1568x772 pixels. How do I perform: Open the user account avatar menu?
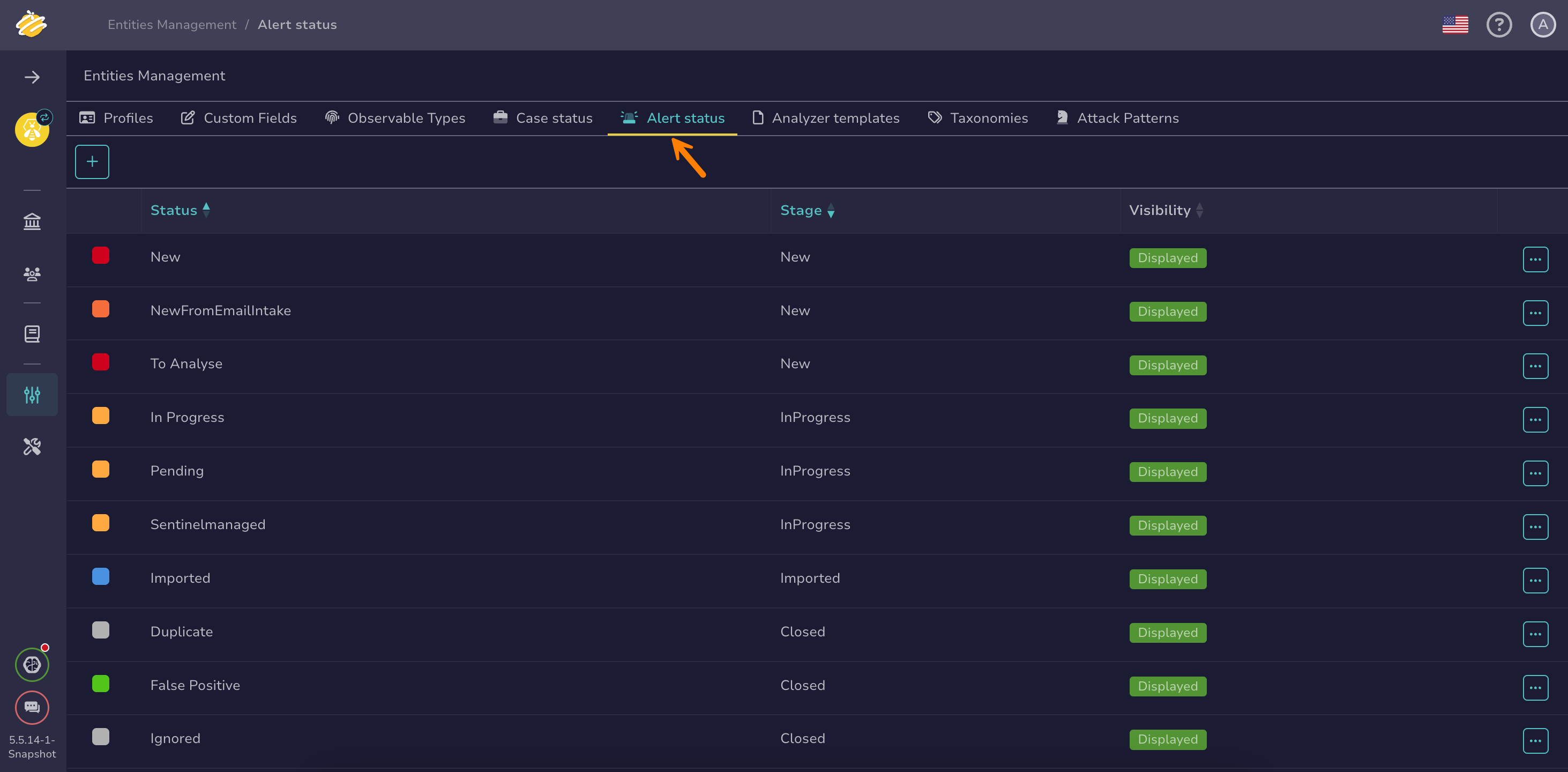coord(1542,25)
